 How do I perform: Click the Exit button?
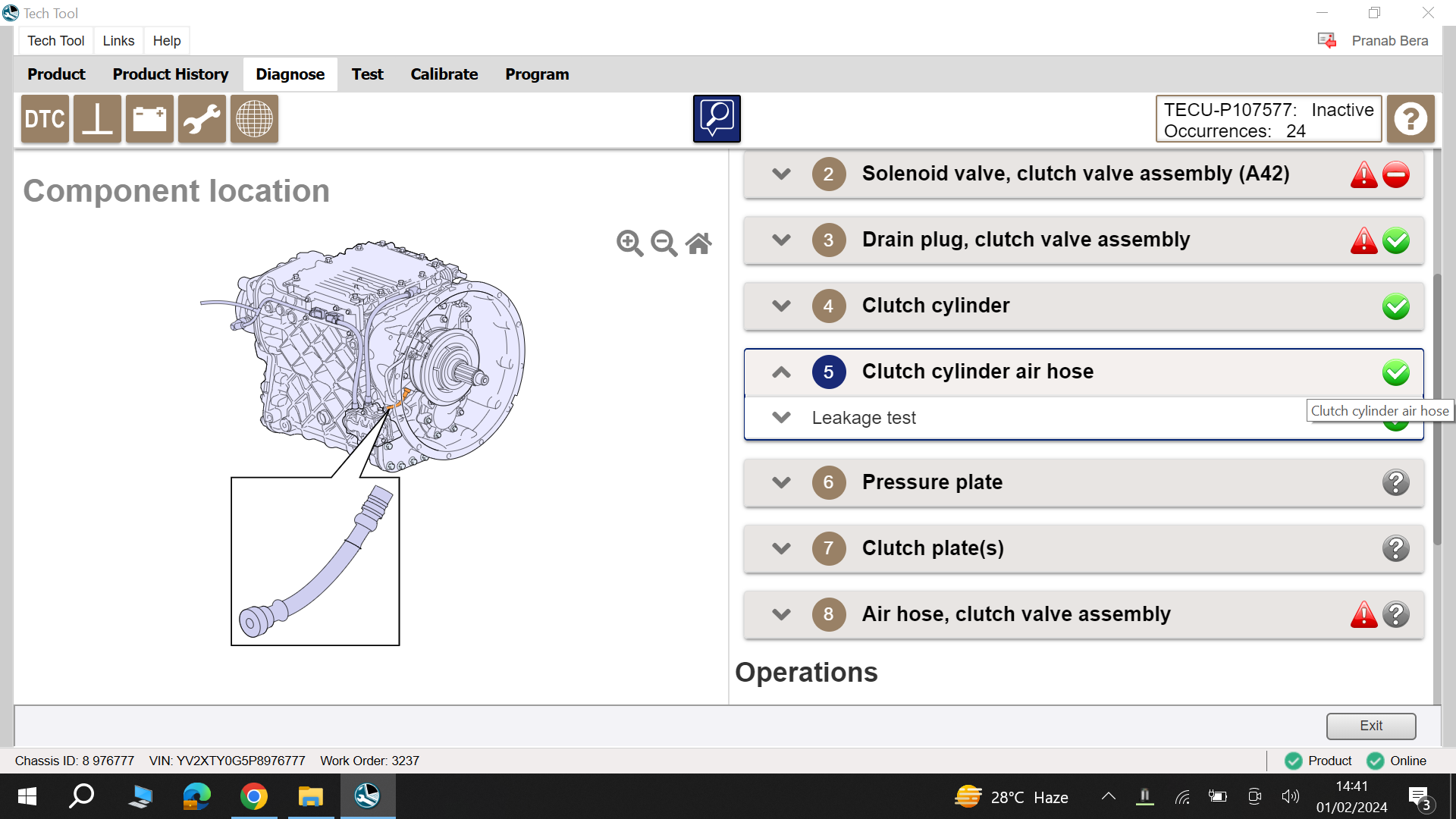[1370, 726]
